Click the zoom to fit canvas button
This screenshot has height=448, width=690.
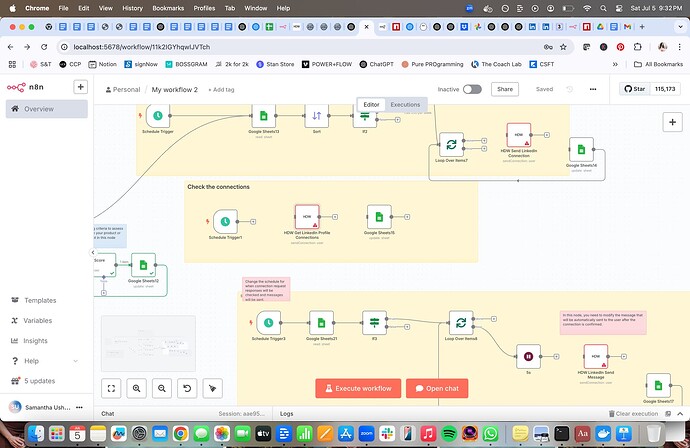tap(111, 388)
